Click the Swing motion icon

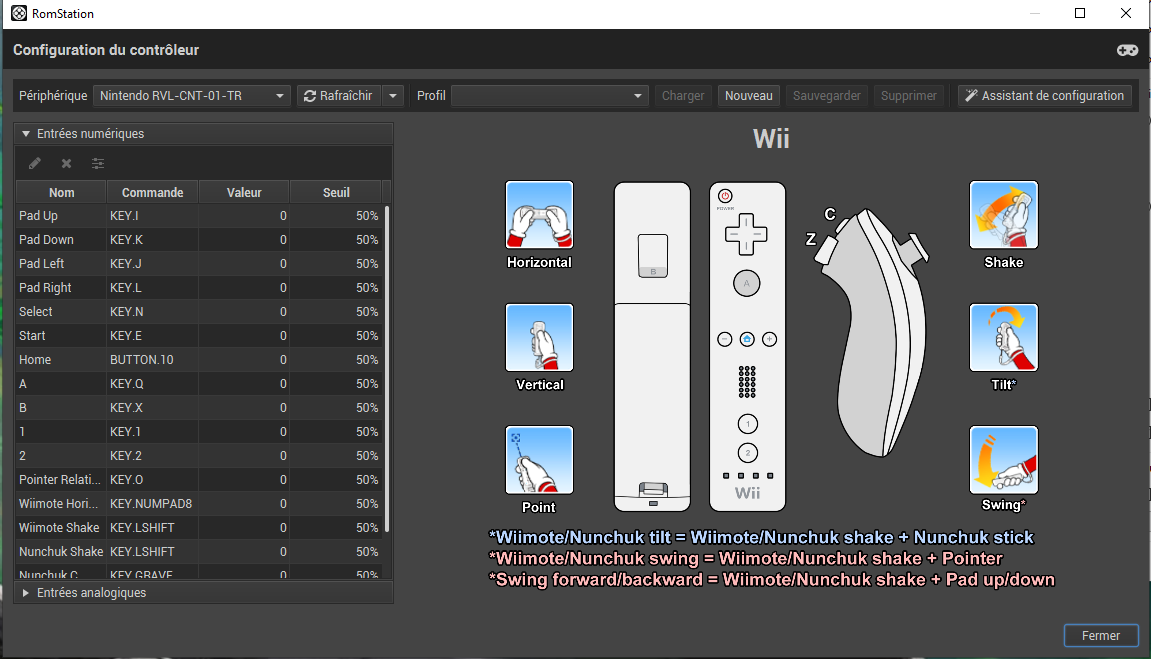[x=1003, y=460]
